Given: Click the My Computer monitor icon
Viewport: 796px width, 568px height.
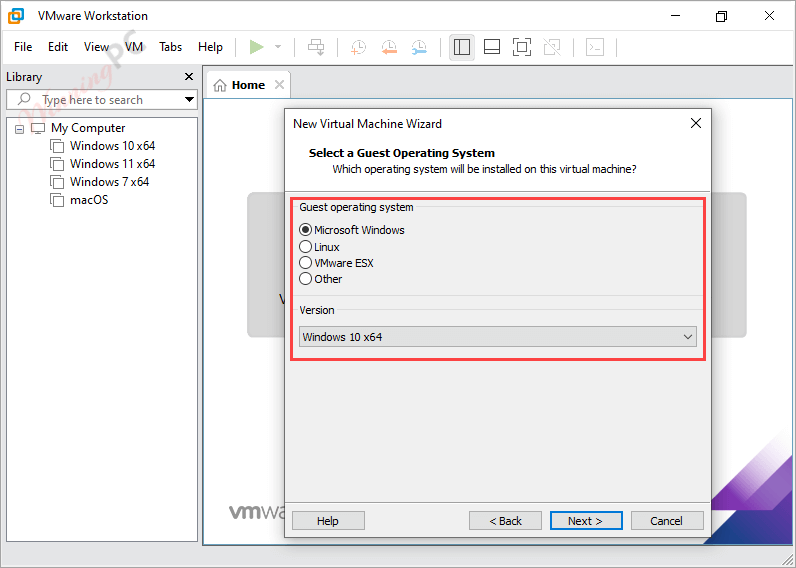Looking at the screenshot, I should click(x=38, y=128).
